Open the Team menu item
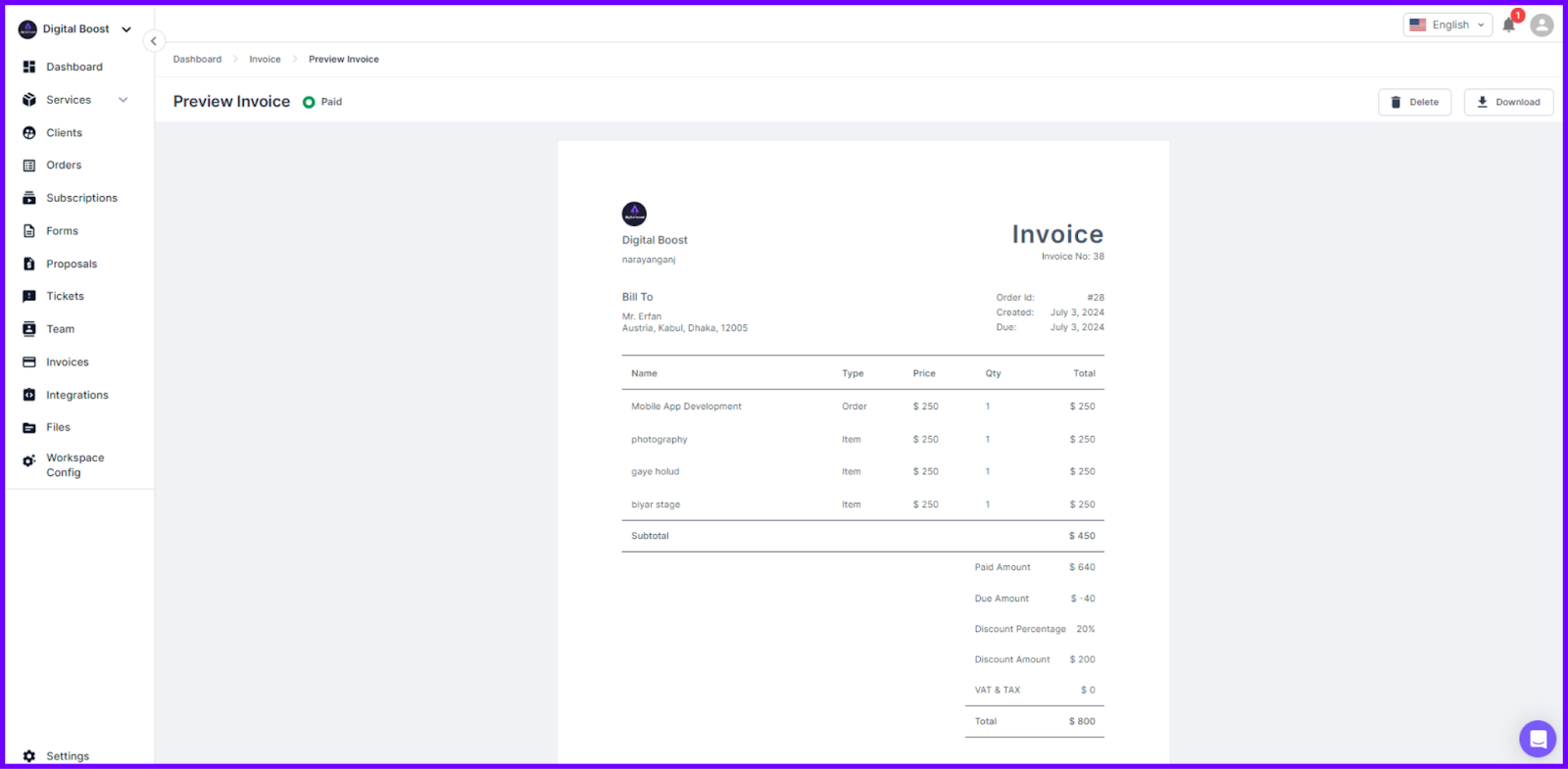Screen dimensions: 1568x769 (x=60, y=329)
